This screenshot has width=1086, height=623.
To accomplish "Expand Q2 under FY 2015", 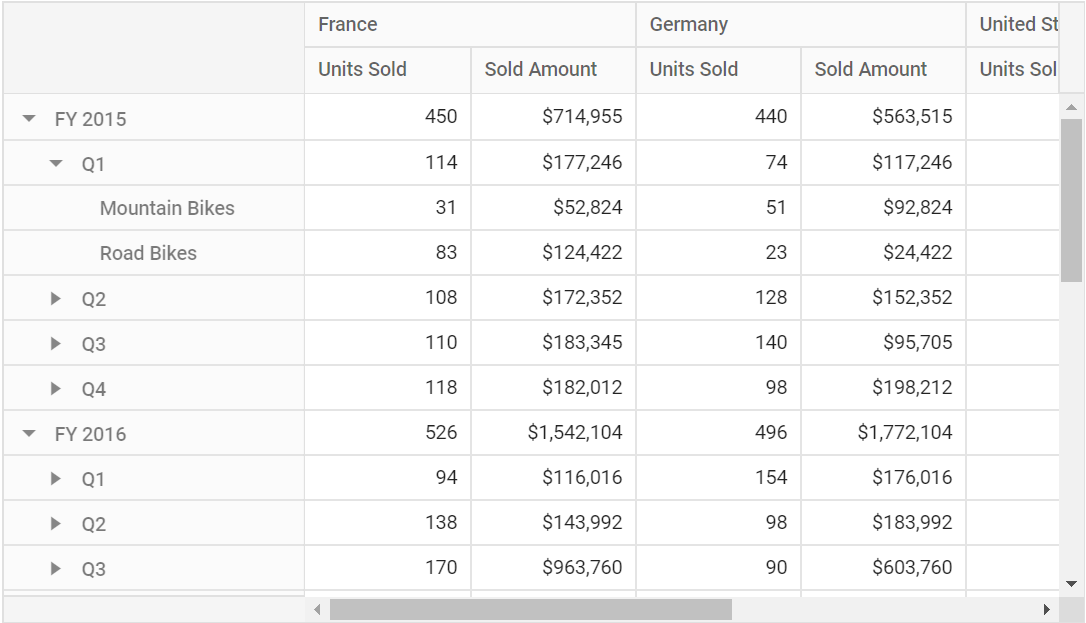I will pos(56,298).
